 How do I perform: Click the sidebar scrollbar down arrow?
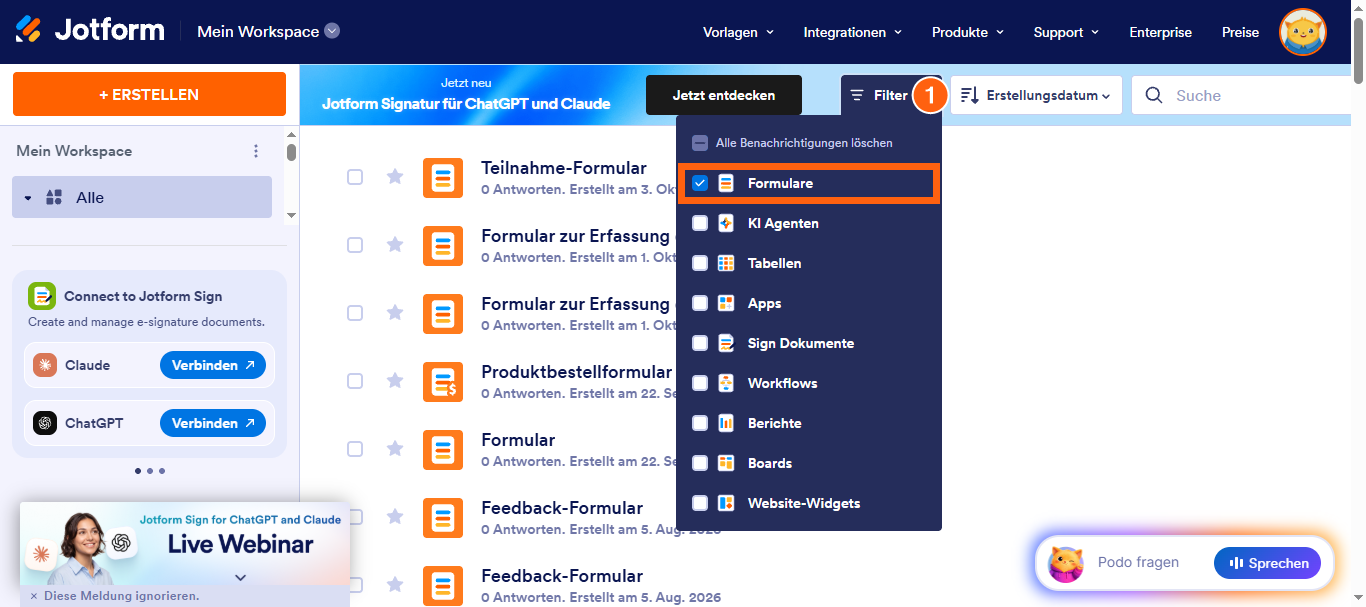291,215
